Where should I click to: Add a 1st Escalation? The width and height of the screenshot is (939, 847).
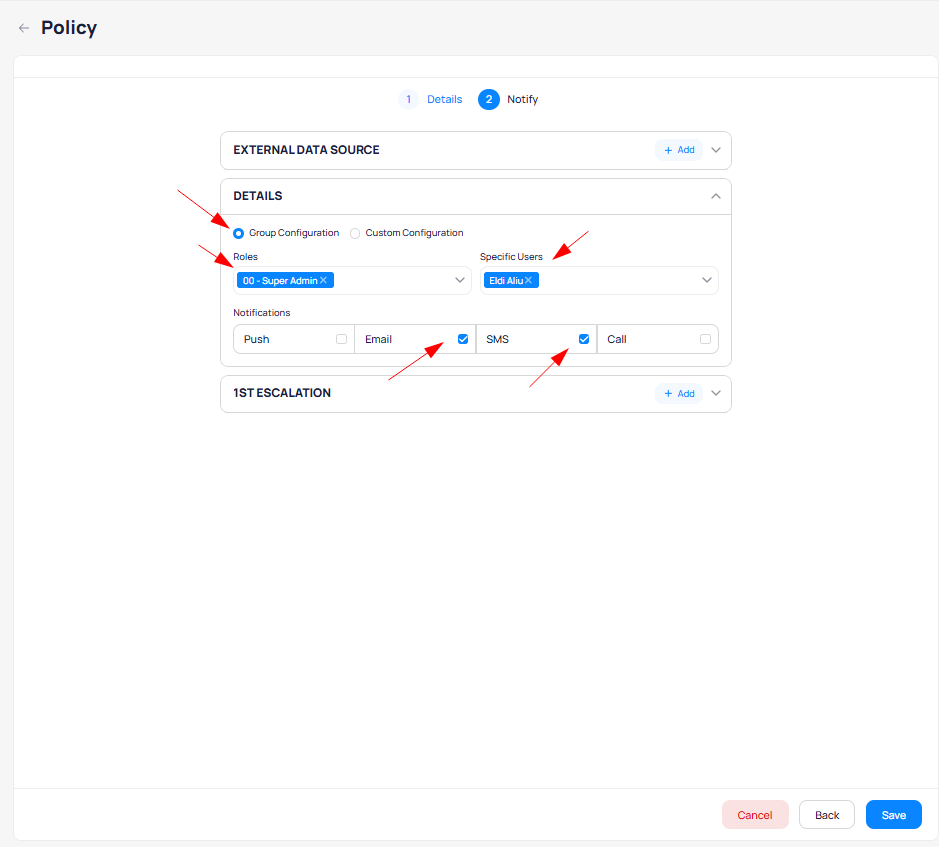pyautogui.click(x=678, y=394)
